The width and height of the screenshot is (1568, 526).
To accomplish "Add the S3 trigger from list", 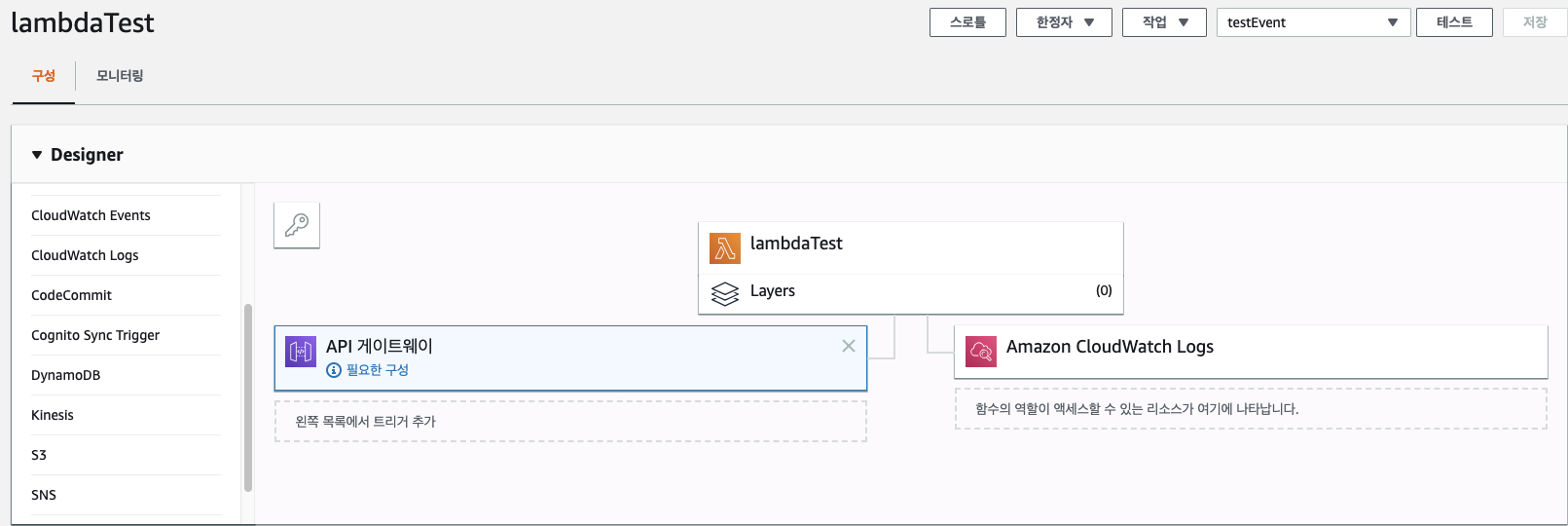I will coord(39,455).
